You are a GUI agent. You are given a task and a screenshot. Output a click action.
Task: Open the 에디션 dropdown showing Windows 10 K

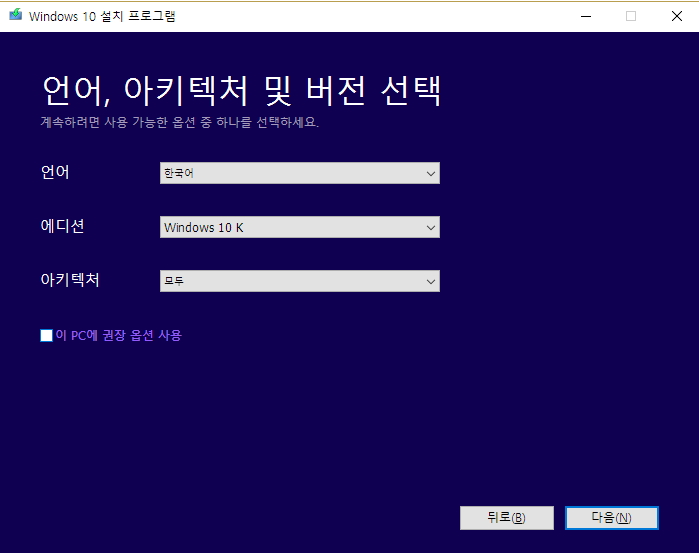pyautogui.click(x=300, y=227)
